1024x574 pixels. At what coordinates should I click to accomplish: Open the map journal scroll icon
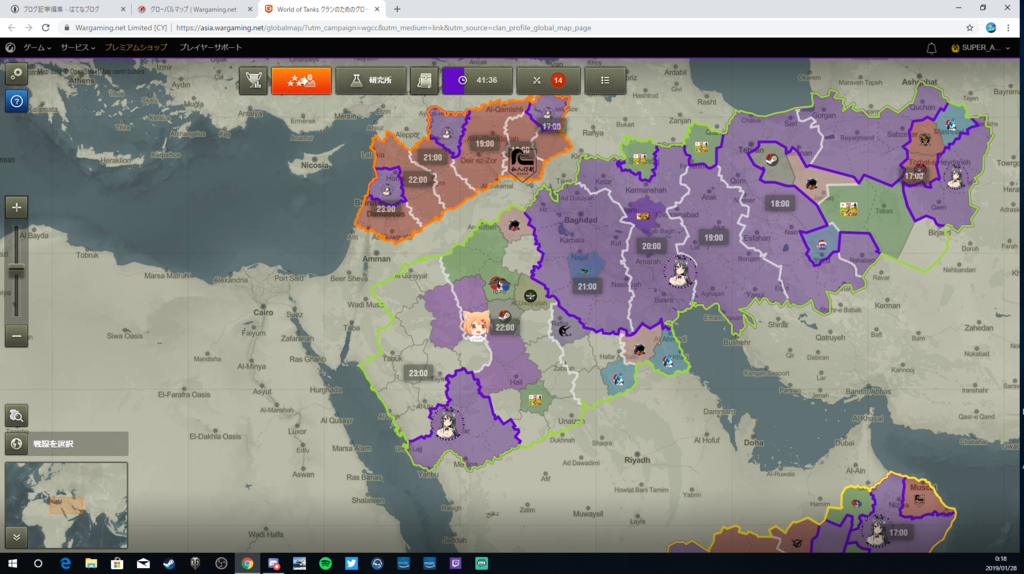(x=424, y=80)
